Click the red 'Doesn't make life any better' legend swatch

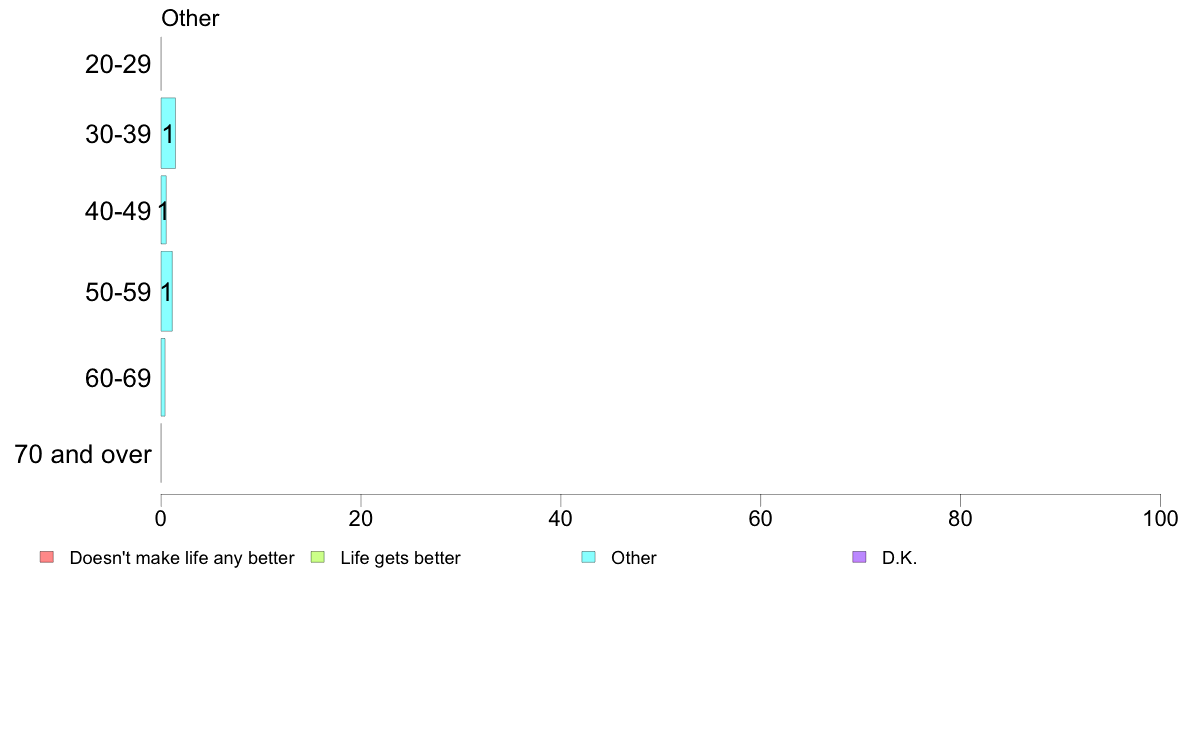(x=47, y=557)
